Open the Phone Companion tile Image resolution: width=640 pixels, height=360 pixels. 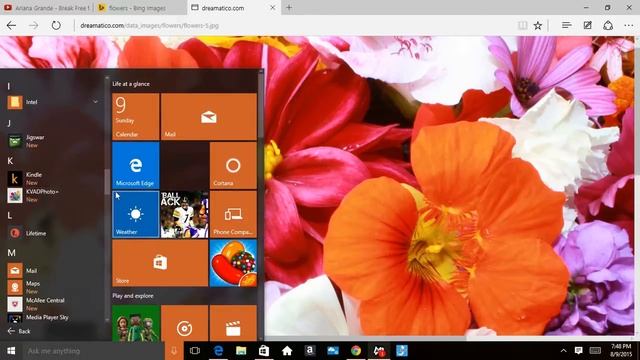233,214
